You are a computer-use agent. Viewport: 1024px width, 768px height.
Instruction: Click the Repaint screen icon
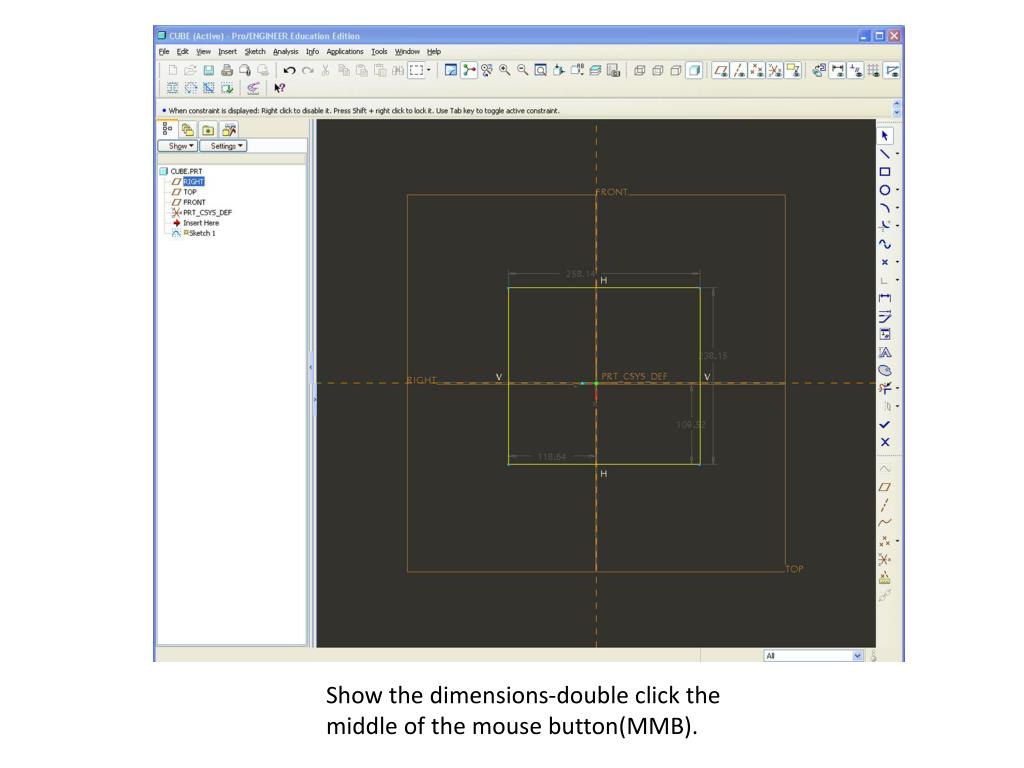coord(451,71)
